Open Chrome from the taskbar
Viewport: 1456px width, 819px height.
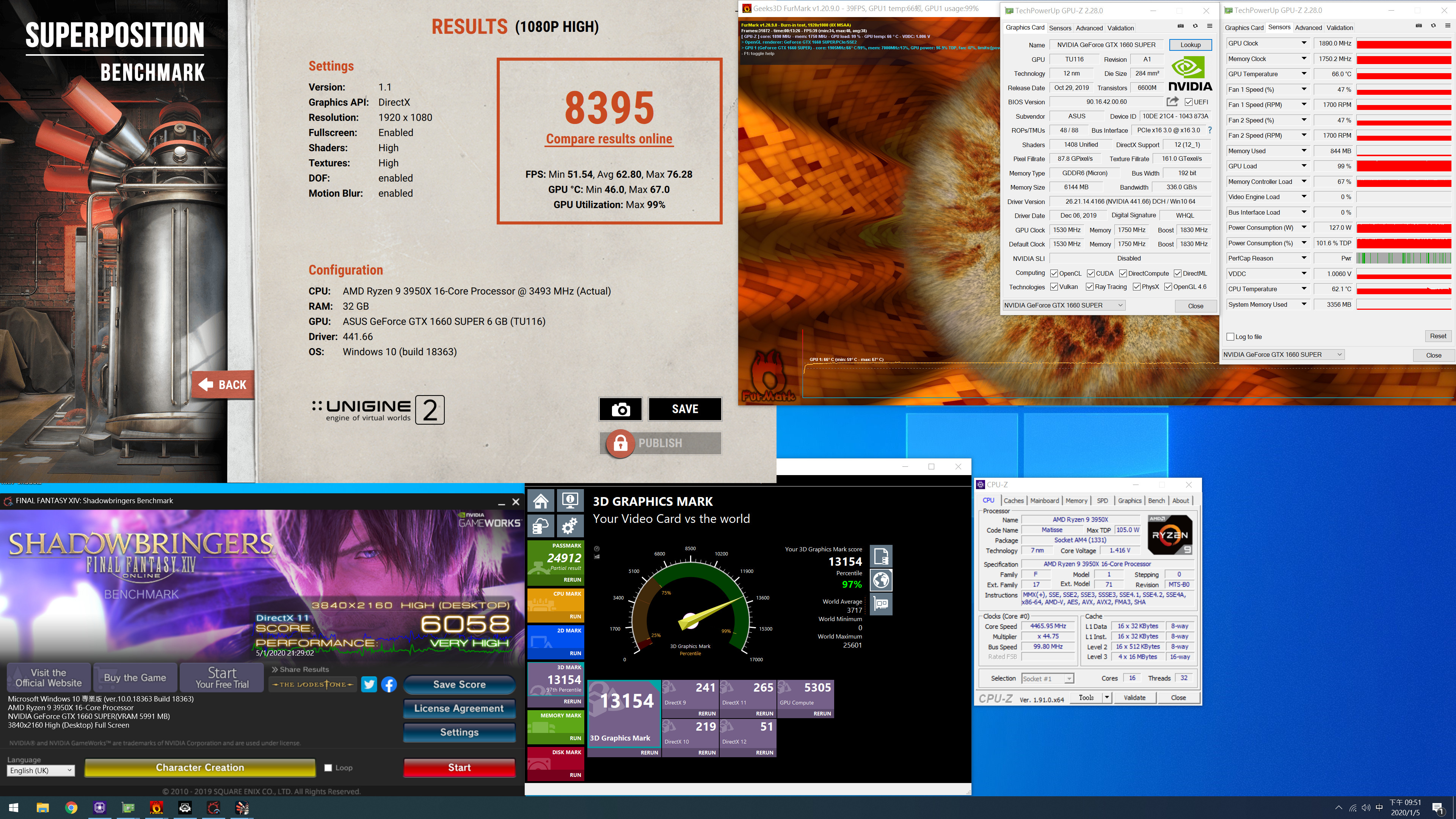coord(71,808)
